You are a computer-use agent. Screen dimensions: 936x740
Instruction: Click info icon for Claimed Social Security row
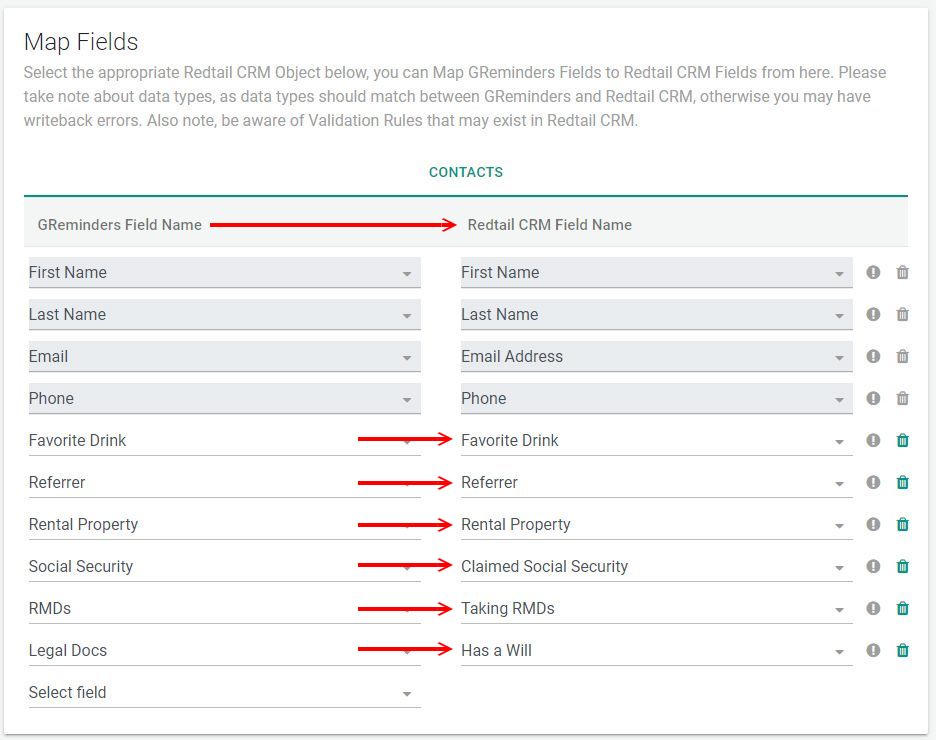coord(873,566)
